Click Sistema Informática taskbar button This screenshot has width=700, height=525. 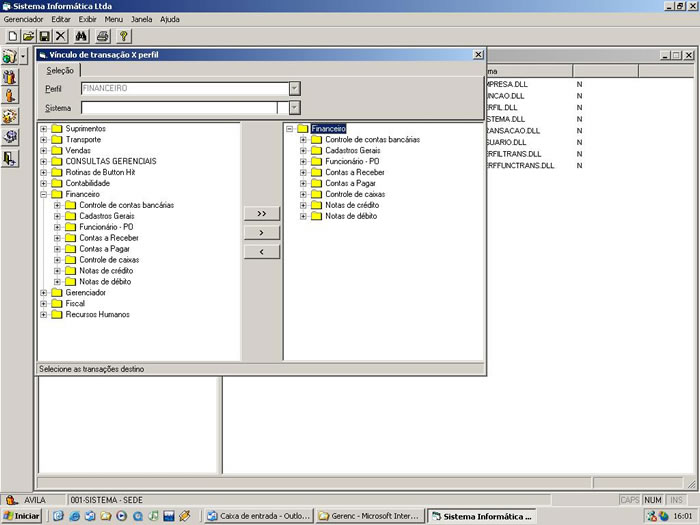pyautogui.click(x=482, y=516)
